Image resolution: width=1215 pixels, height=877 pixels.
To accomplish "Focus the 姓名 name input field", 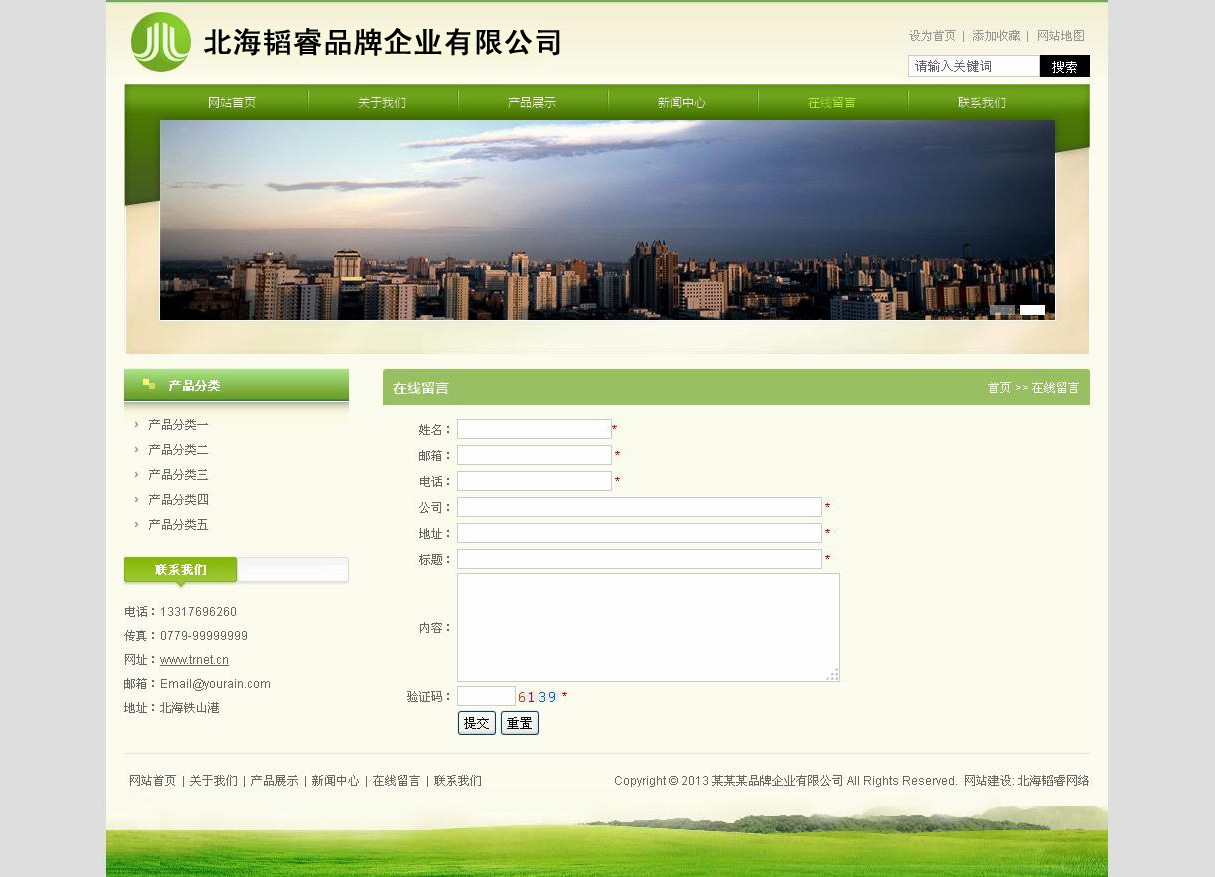I will tap(534, 429).
